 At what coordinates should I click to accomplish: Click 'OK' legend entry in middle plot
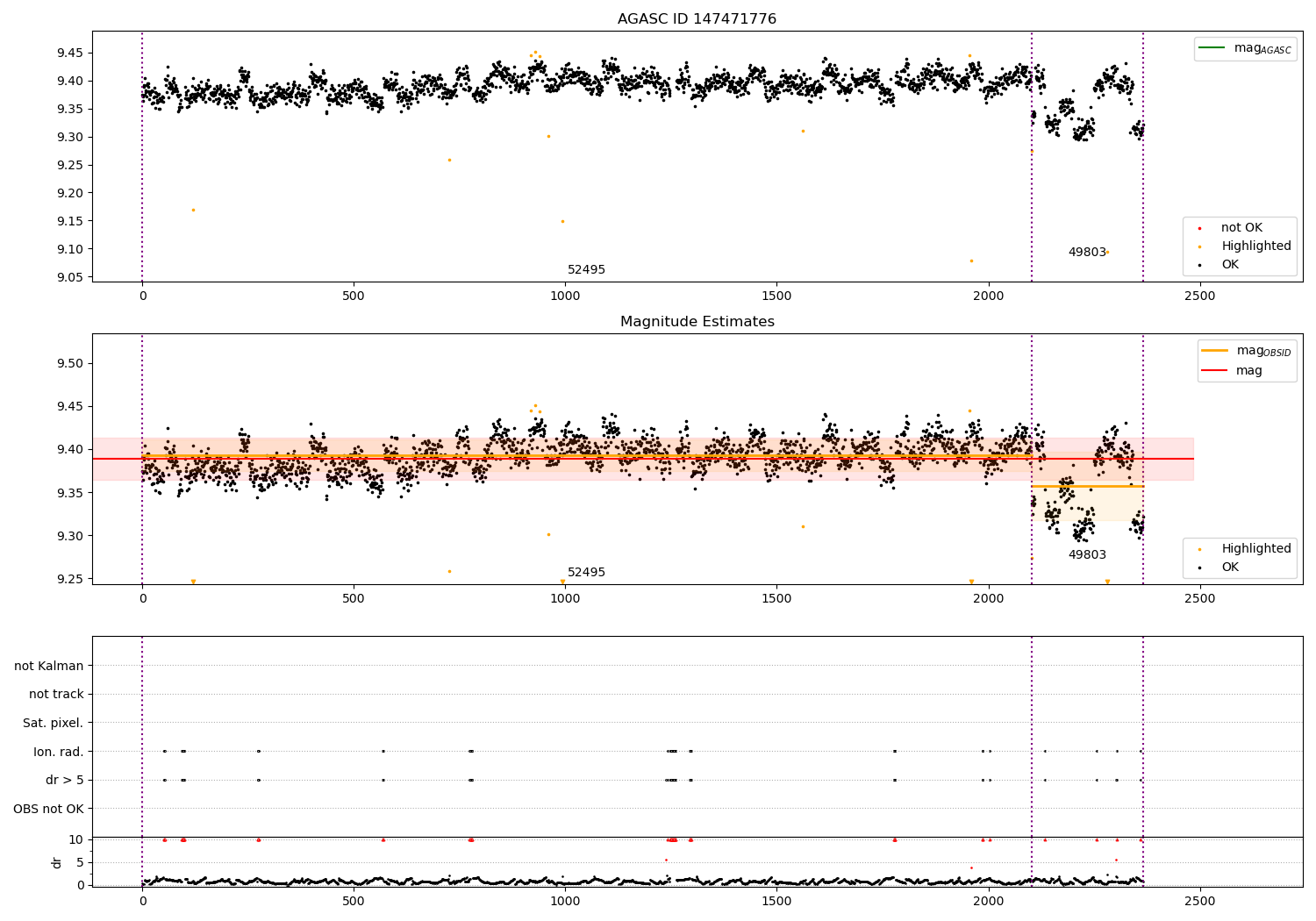coord(1230,568)
